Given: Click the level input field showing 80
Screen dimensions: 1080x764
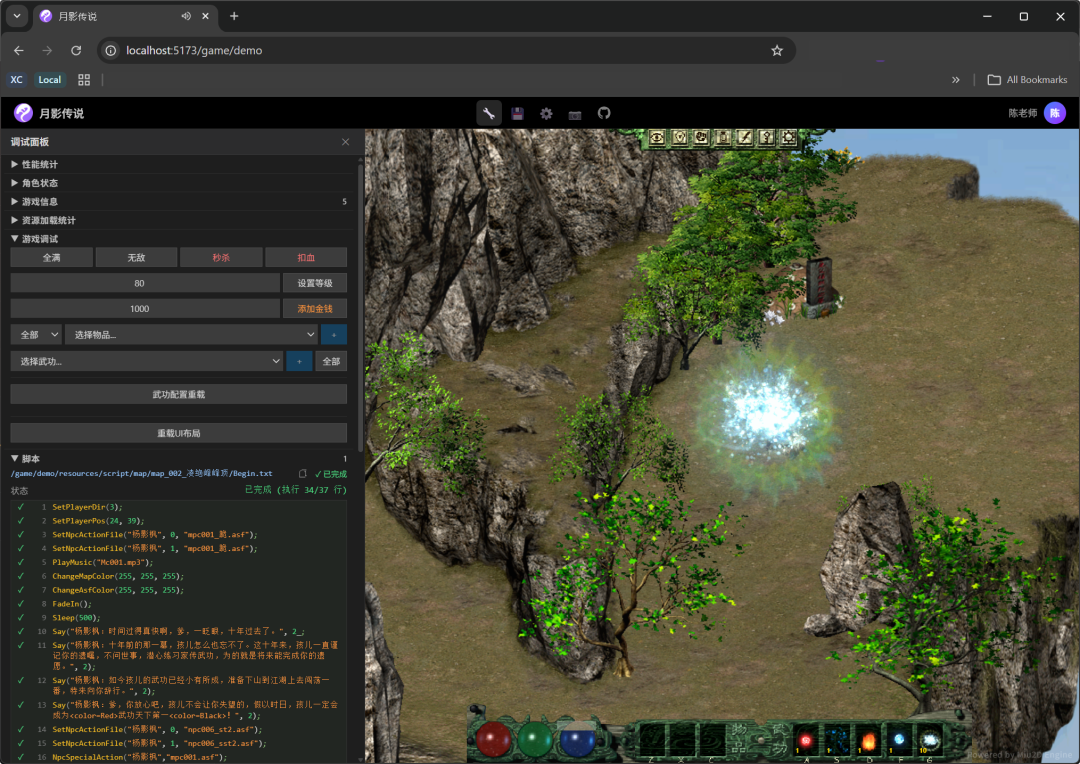Looking at the screenshot, I should [x=145, y=283].
